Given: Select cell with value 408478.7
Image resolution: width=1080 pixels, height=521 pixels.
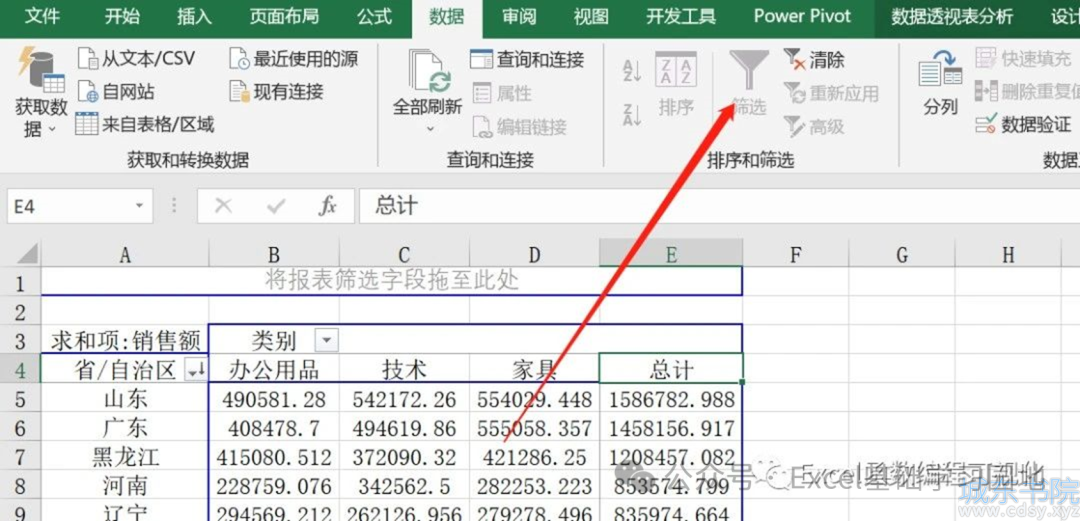Looking at the screenshot, I should click(273, 428).
